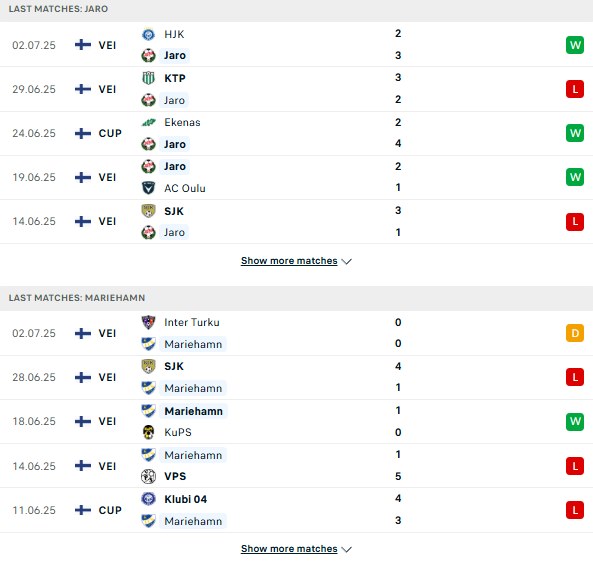Click the orange D badge for Inter Turku
593x564 pixels.
(x=575, y=333)
